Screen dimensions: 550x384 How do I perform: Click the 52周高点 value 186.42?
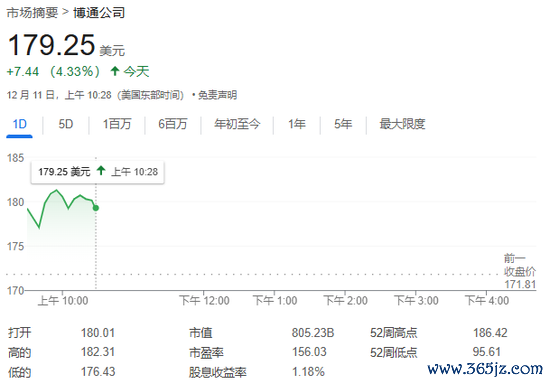[490, 332]
